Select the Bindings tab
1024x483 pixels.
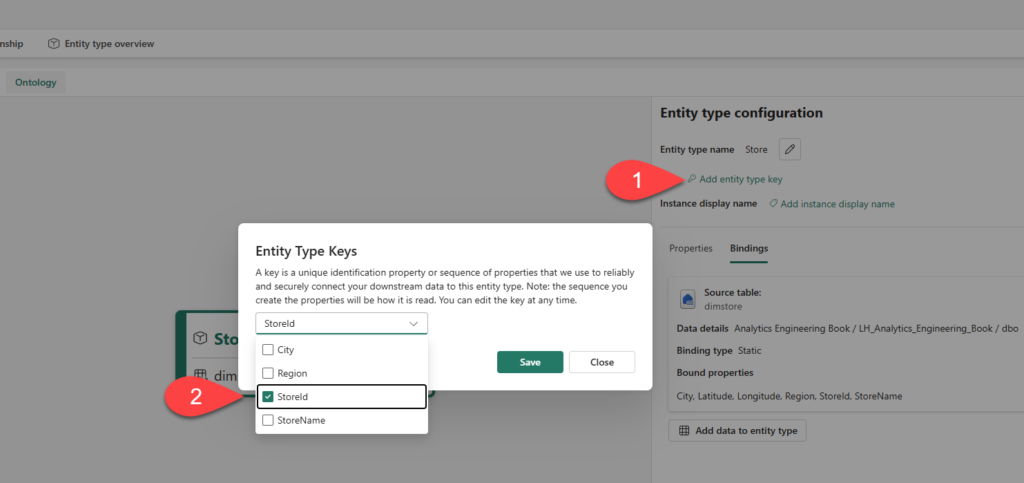pyautogui.click(x=748, y=248)
